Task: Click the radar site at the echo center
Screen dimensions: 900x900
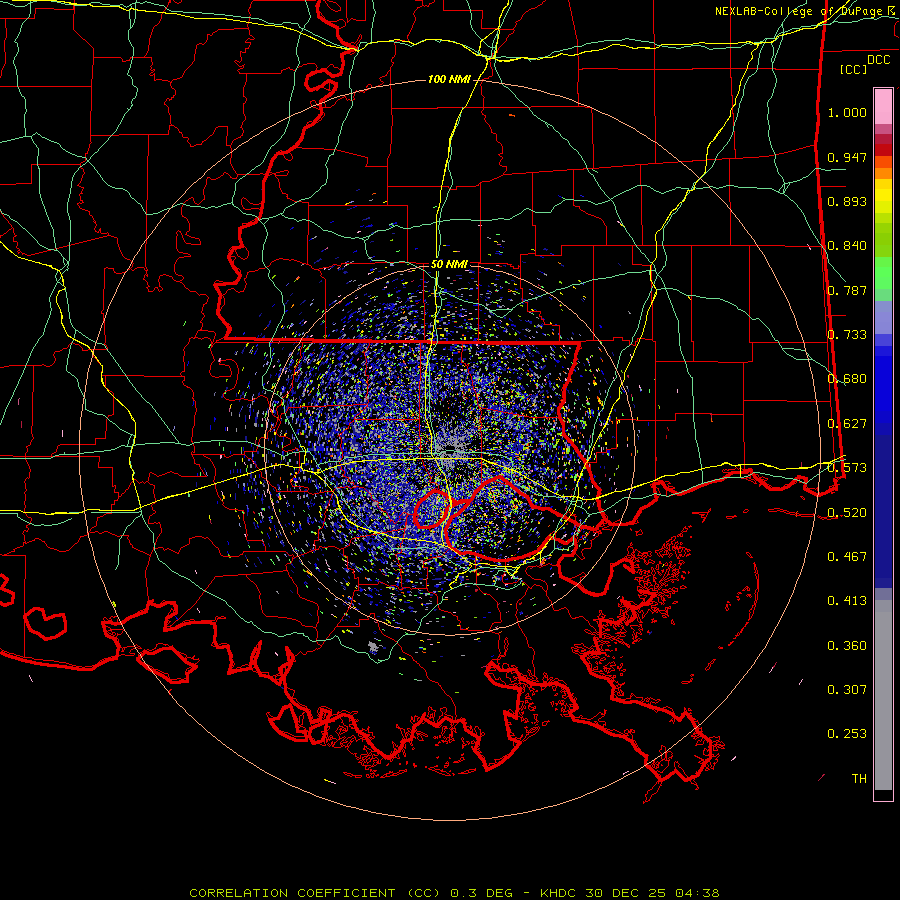Action: [x=449, y=451]
